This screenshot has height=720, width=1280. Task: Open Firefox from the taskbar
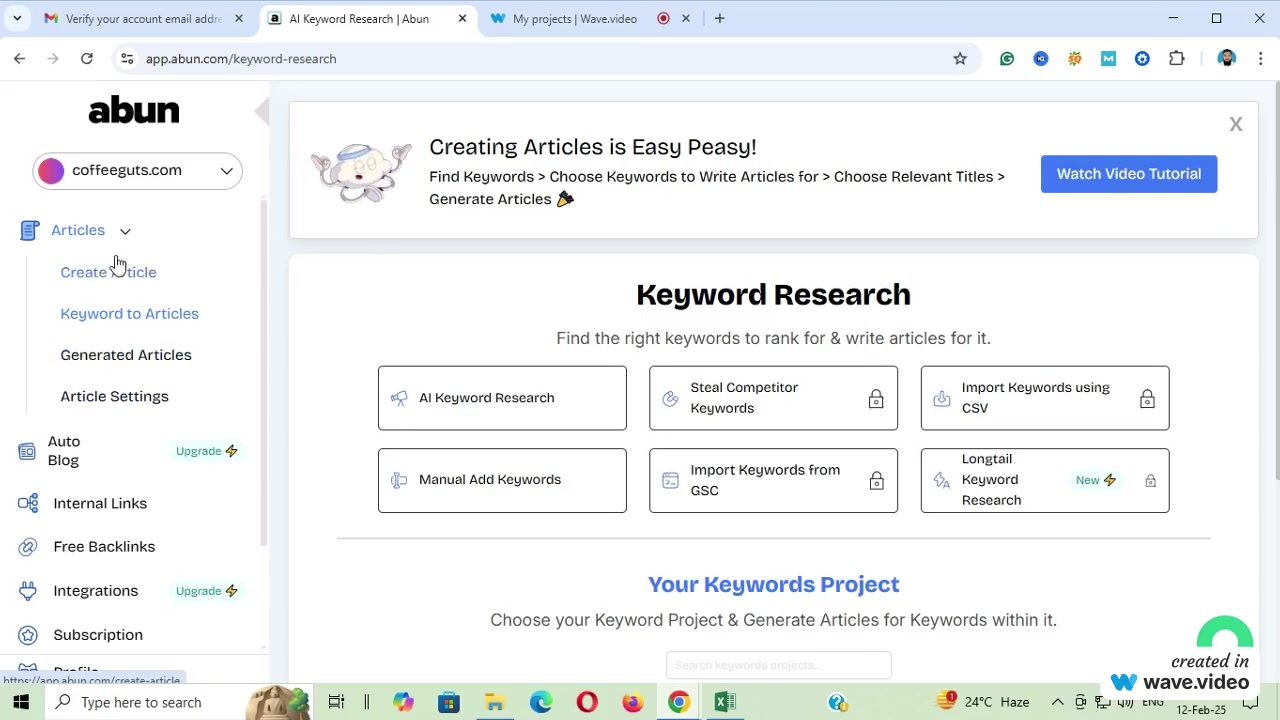[633, 702]
